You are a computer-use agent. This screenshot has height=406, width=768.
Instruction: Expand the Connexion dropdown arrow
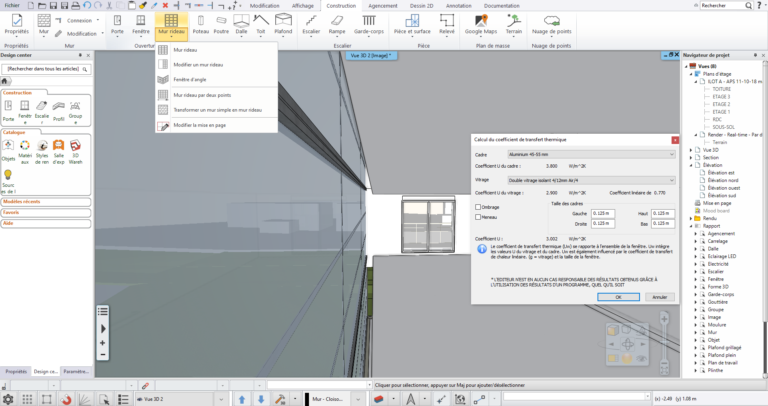point(98,20)
